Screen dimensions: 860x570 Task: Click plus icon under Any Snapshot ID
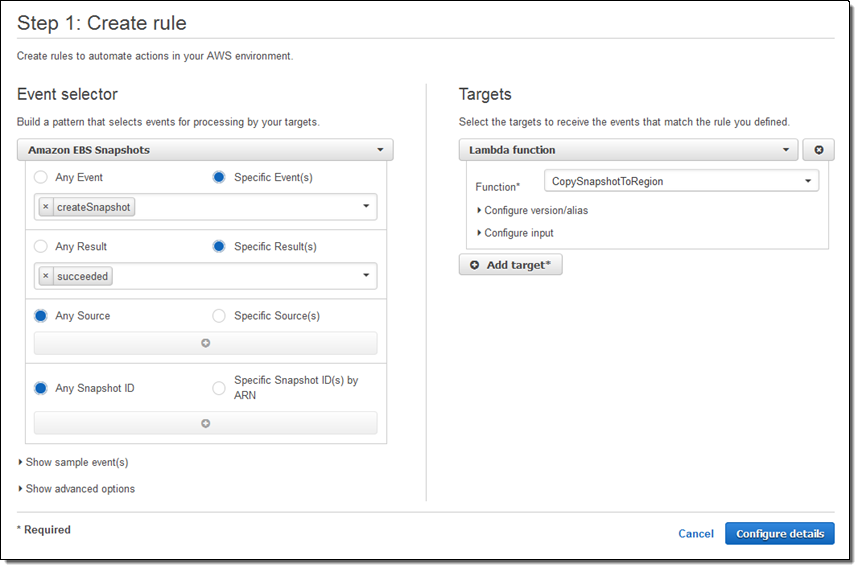coord(205,423)
